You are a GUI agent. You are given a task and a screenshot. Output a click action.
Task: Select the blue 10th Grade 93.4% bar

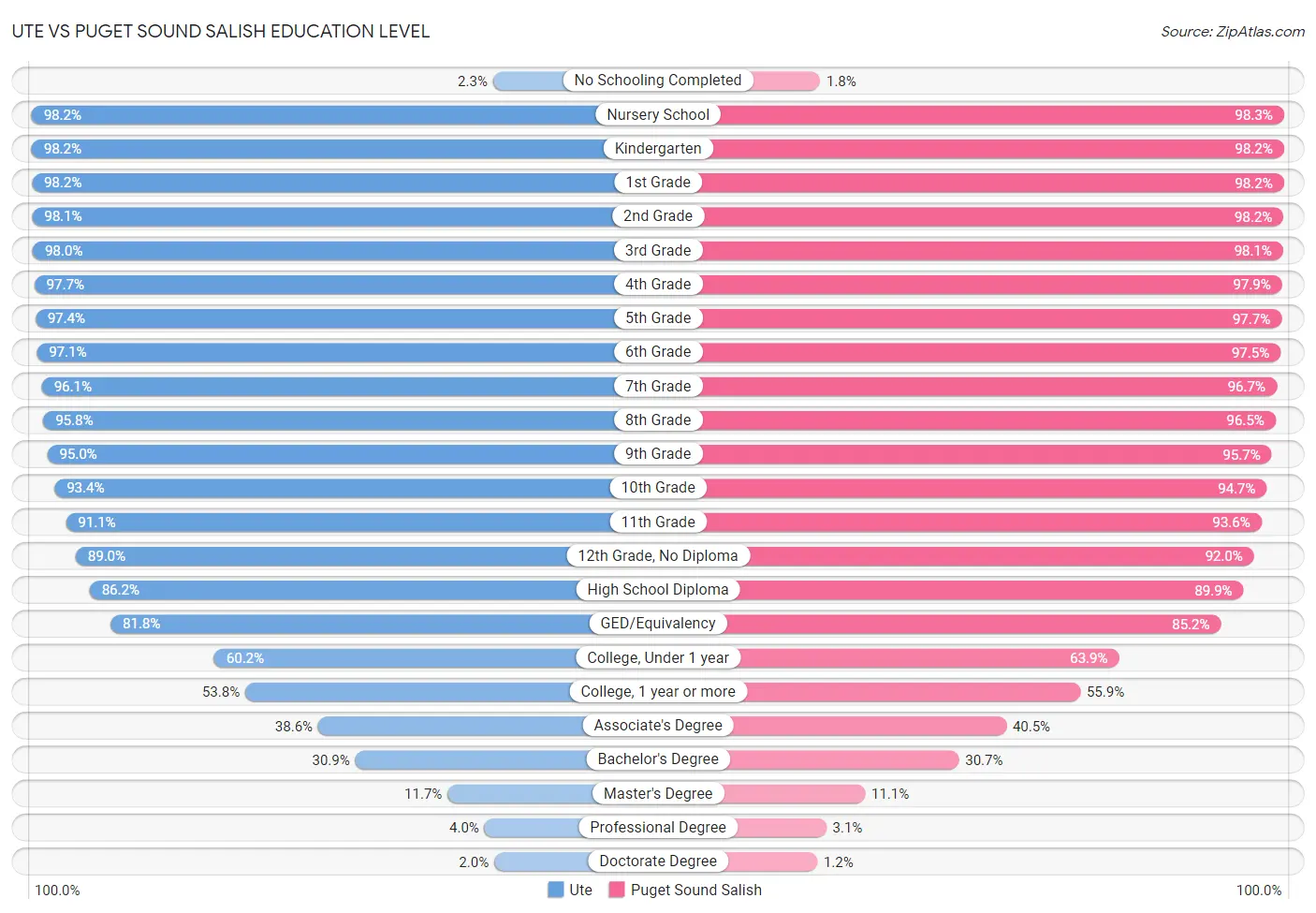[332, 488]
